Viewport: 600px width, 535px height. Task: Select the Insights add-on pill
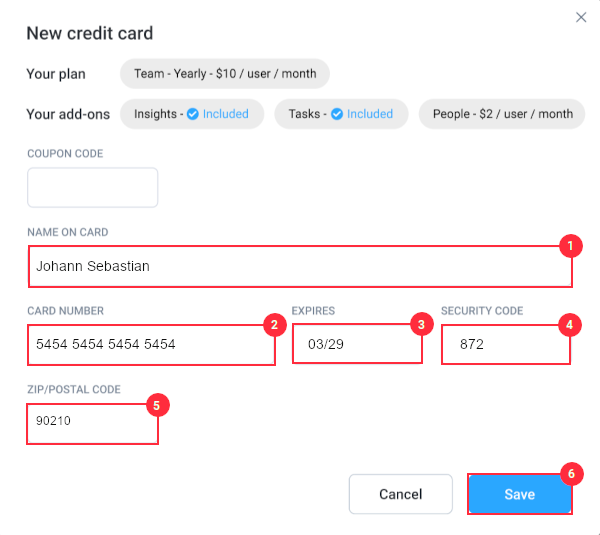click(192, 114)
